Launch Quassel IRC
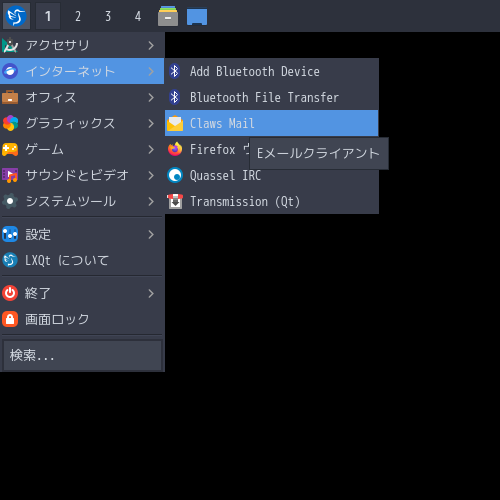Viewport: 500px width, 500px height. coord(272,175)
